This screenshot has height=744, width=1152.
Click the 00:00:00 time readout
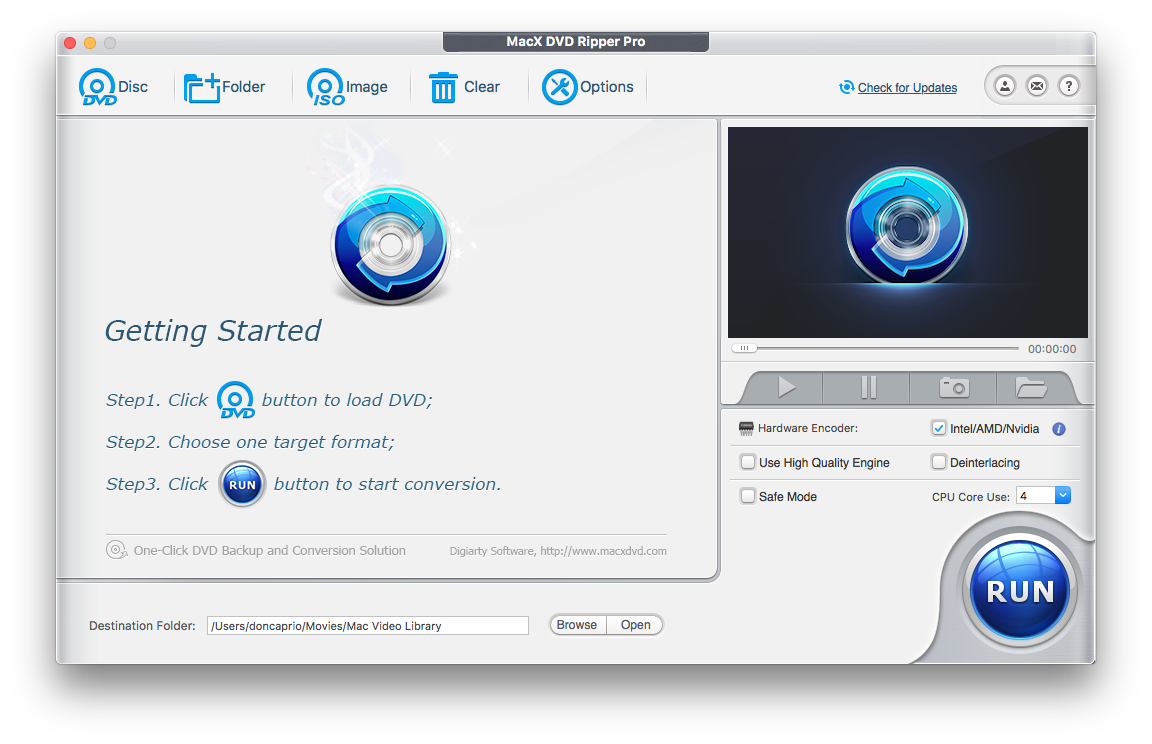click(x=1052, y=349)
